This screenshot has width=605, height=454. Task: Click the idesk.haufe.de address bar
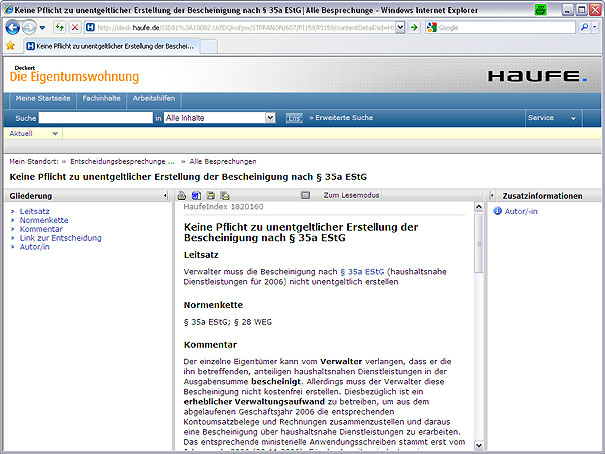(x=245, y=27)
